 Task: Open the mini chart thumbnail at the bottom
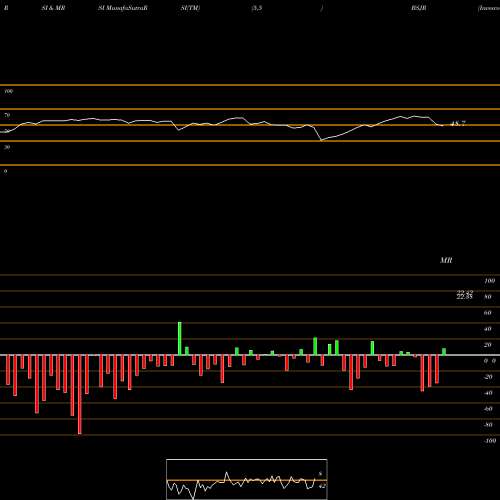pyautogui.click(x=247, y=479)
